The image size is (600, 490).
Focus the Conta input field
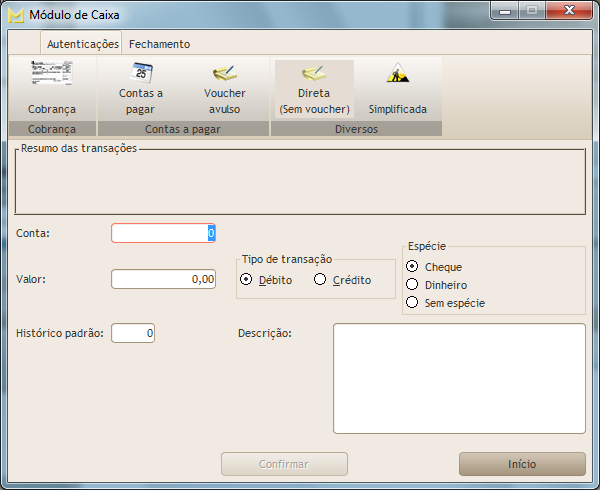(162, 233)
